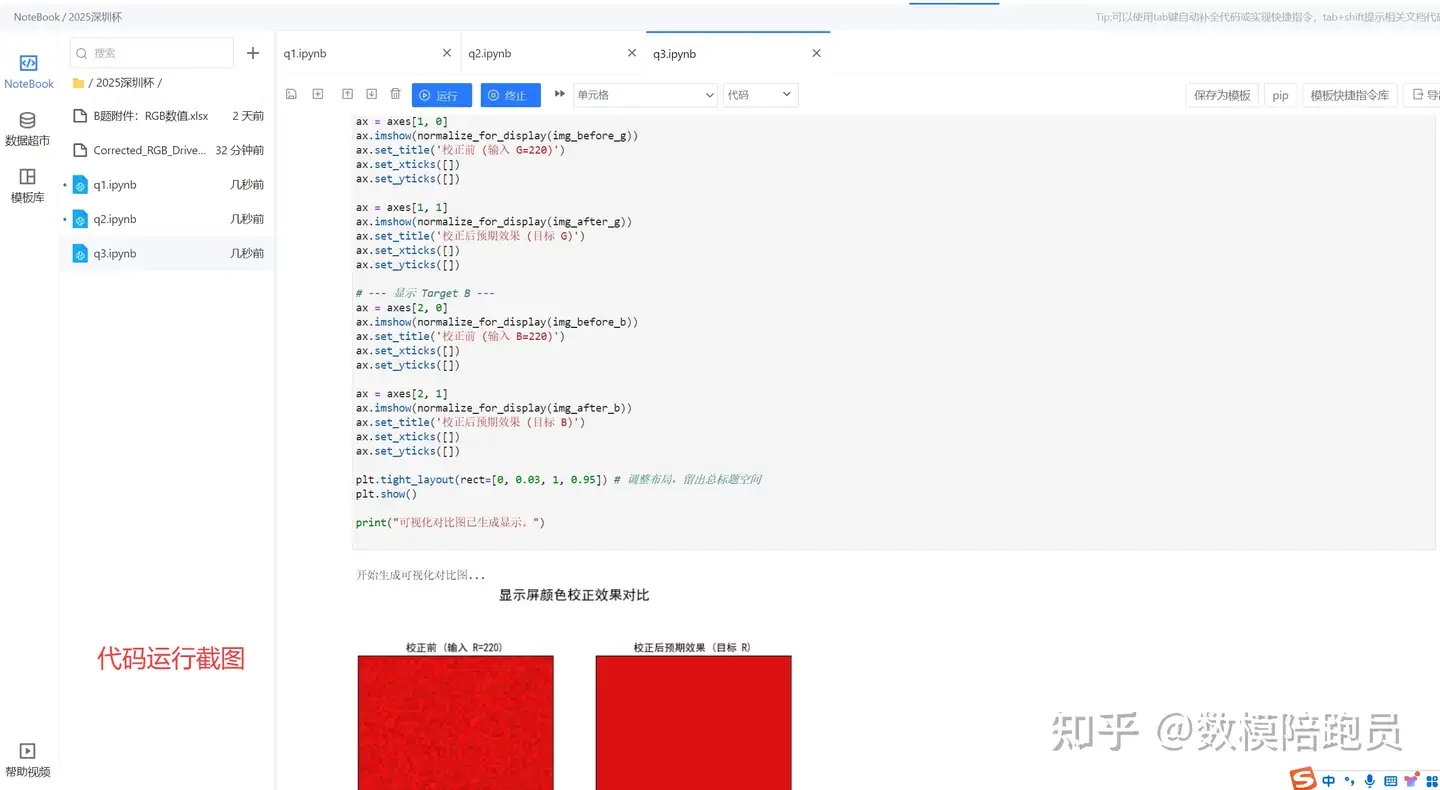Open file B题附件：RGB数值.xlsx

coord(150,116)
